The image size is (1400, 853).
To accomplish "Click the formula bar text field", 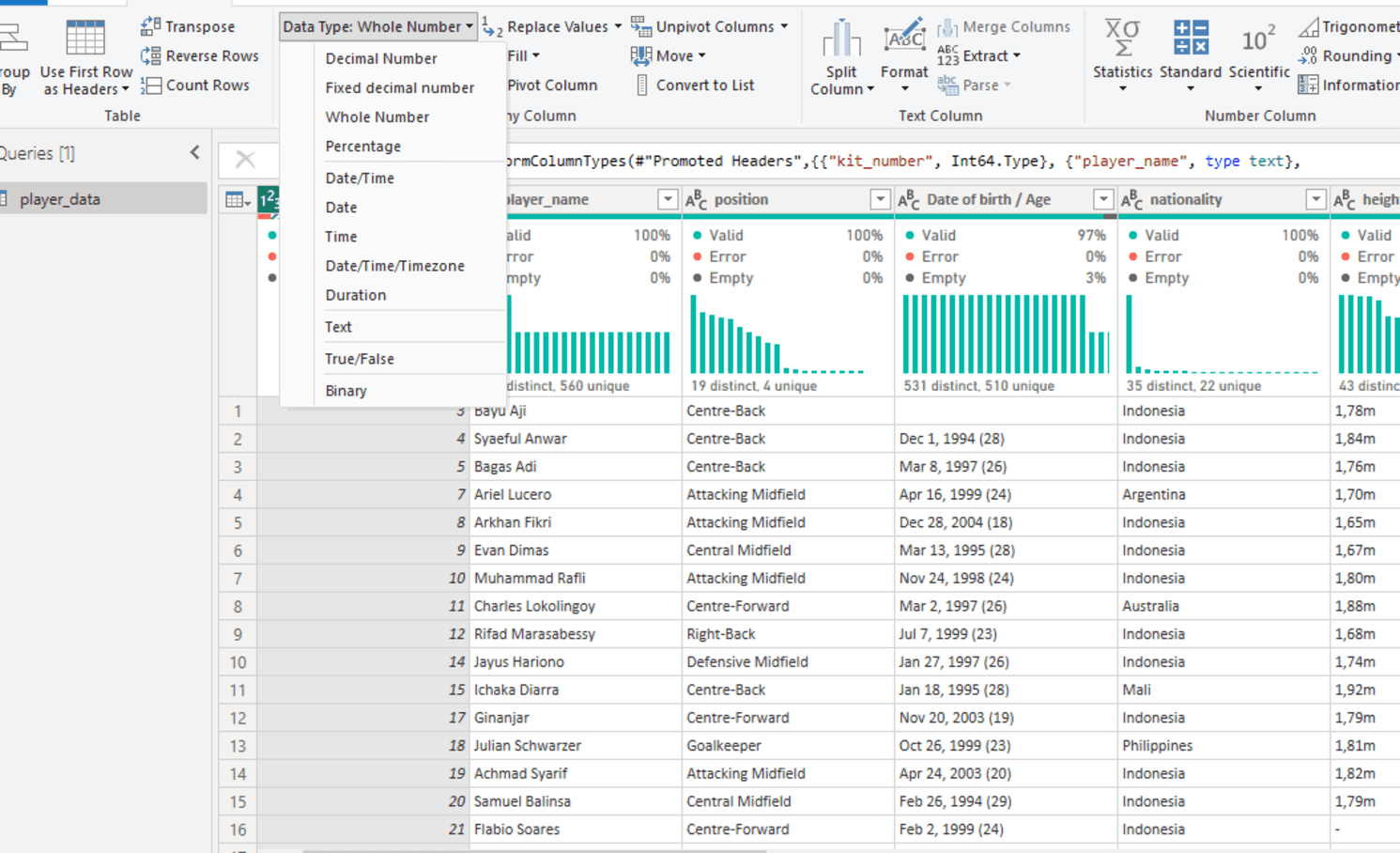I will [948, 161].
